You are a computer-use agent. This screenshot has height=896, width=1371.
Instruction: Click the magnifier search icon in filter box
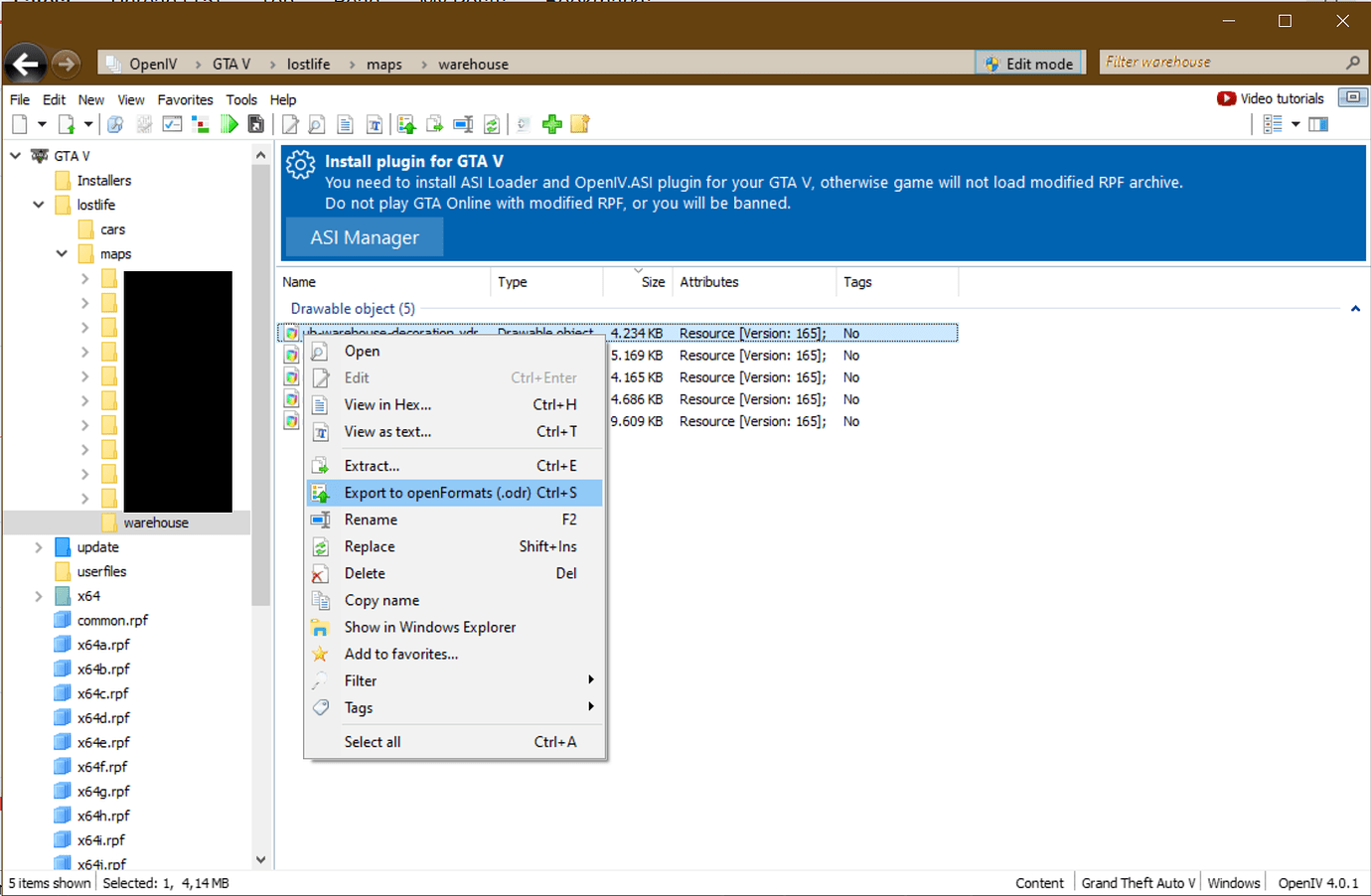1352,63
